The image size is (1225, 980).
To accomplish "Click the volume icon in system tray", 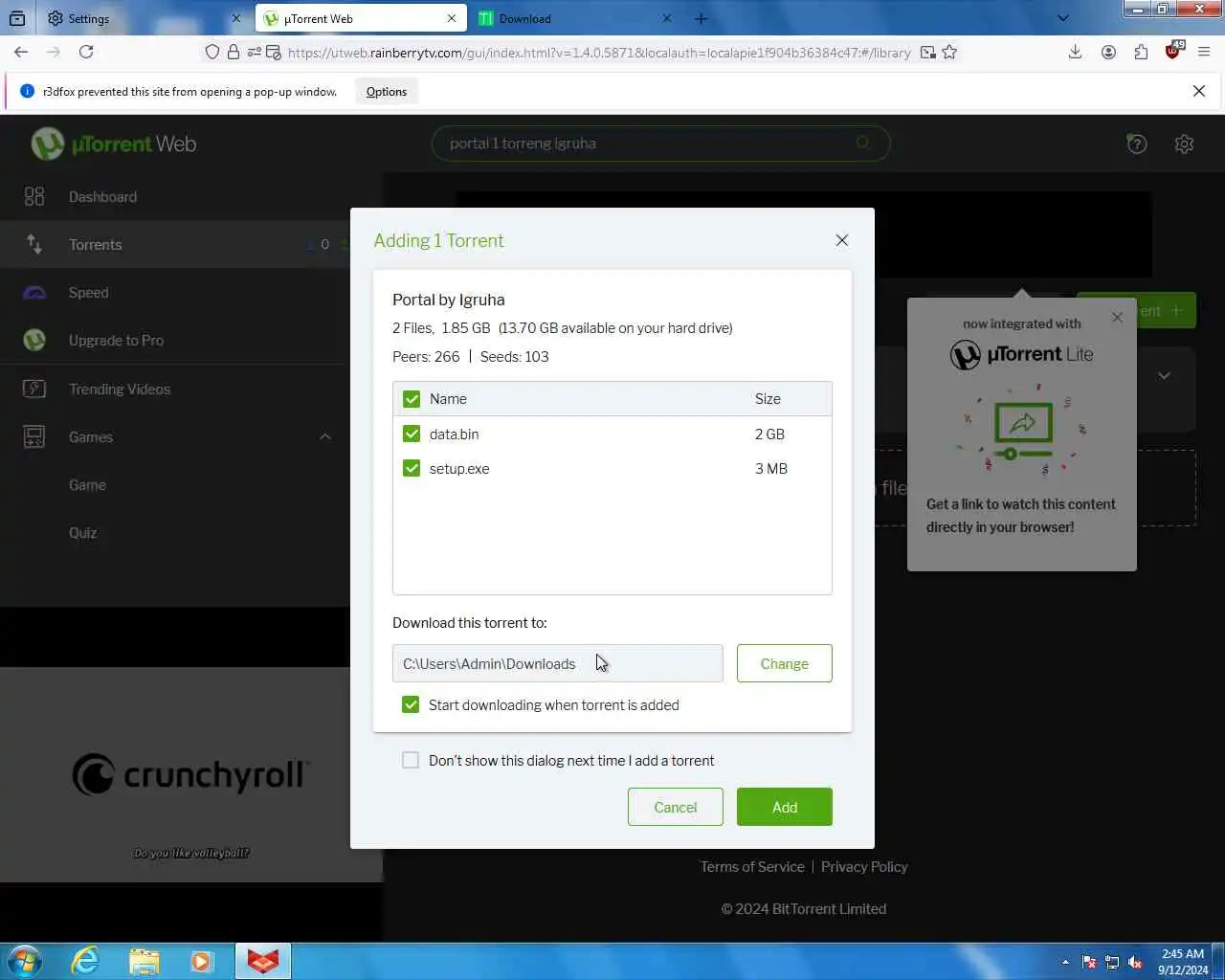I will [x=1135, y=962].
